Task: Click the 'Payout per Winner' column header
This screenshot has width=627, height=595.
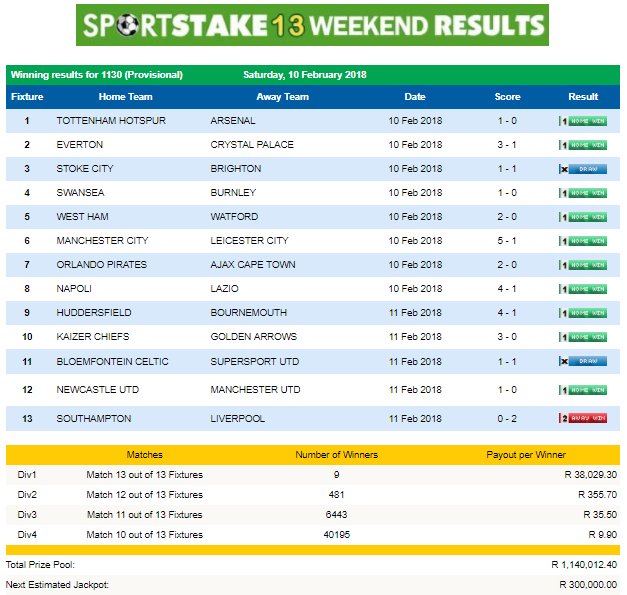Action: pos(526,455)
